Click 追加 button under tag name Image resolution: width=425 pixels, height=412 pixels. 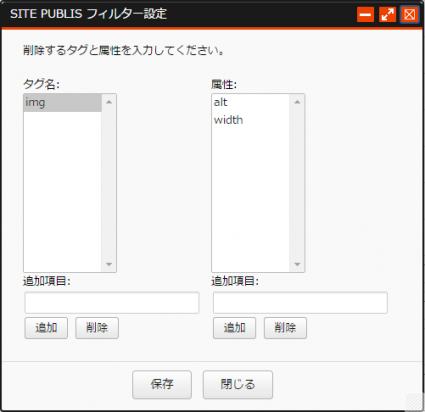(x=46, y=328)
